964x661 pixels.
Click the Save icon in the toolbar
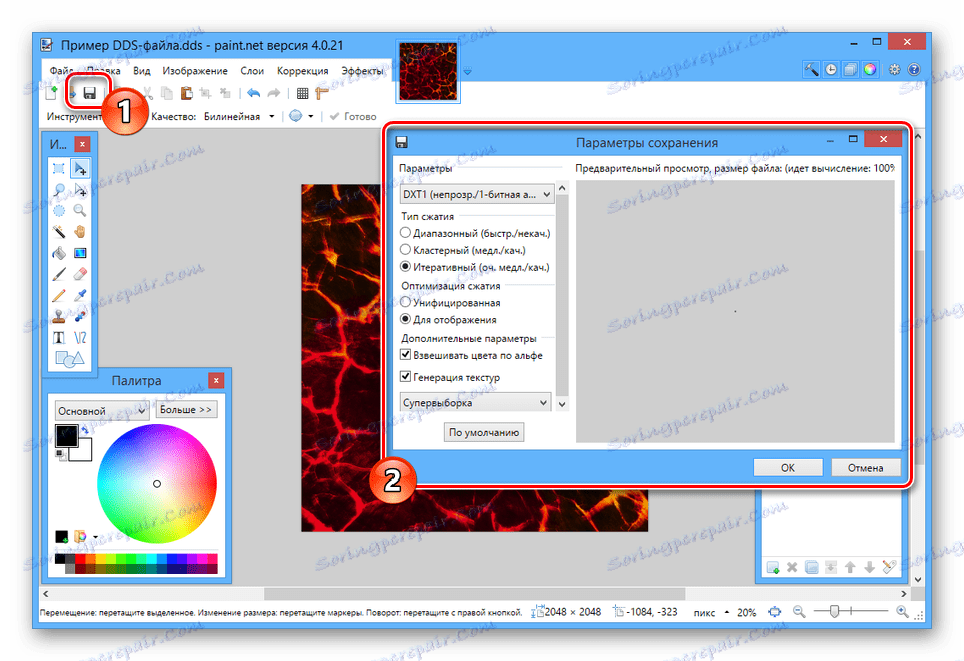tap(91, 91)
